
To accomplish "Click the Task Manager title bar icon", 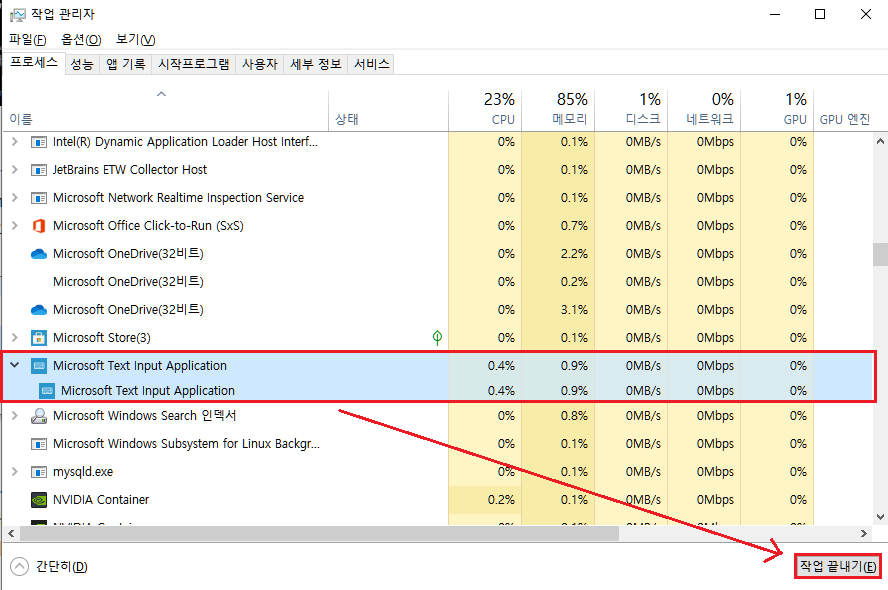I will [18, 14].
